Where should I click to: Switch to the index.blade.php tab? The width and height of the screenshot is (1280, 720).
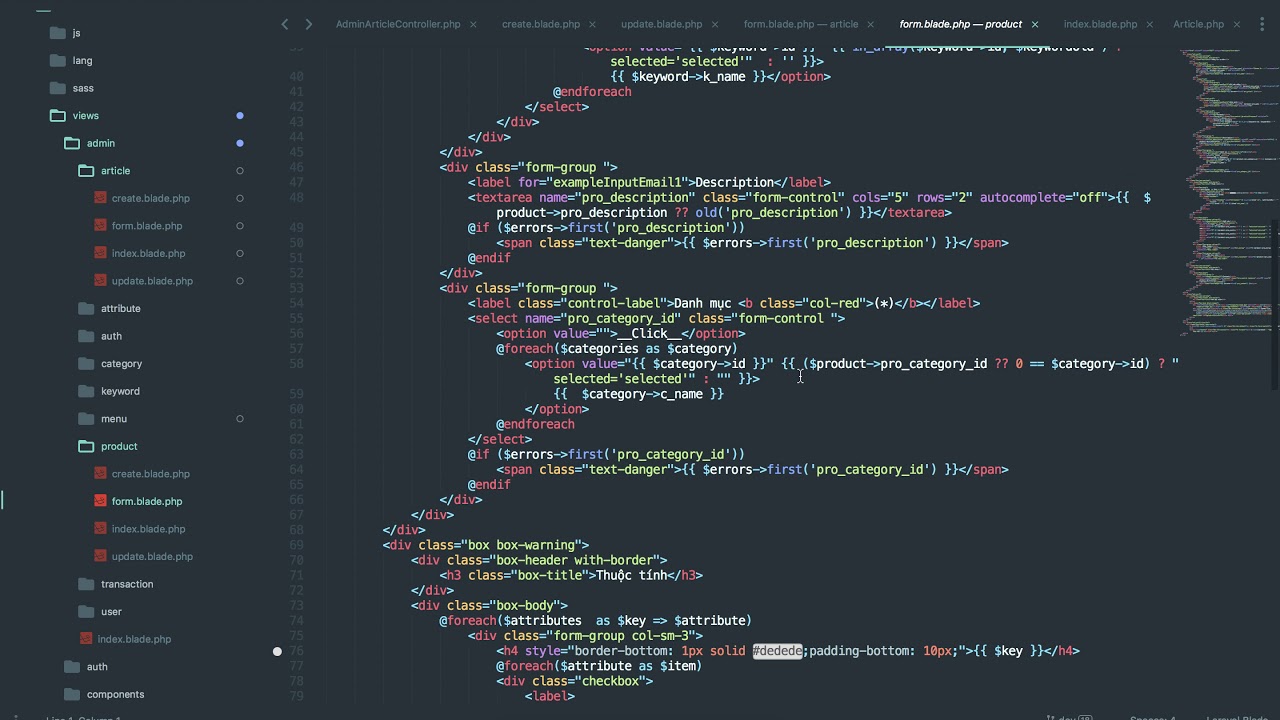(x=1100, y=24)
